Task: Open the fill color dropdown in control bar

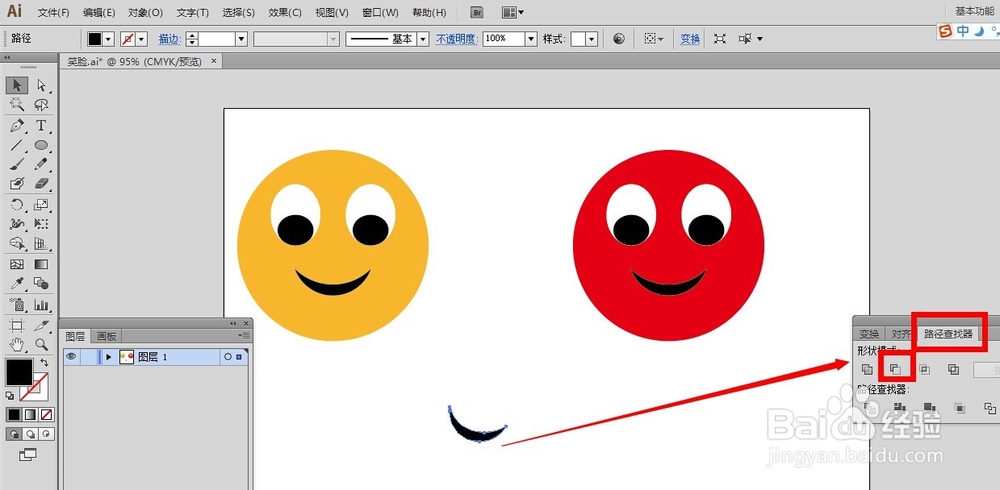Action: click(x=108, y=39)
